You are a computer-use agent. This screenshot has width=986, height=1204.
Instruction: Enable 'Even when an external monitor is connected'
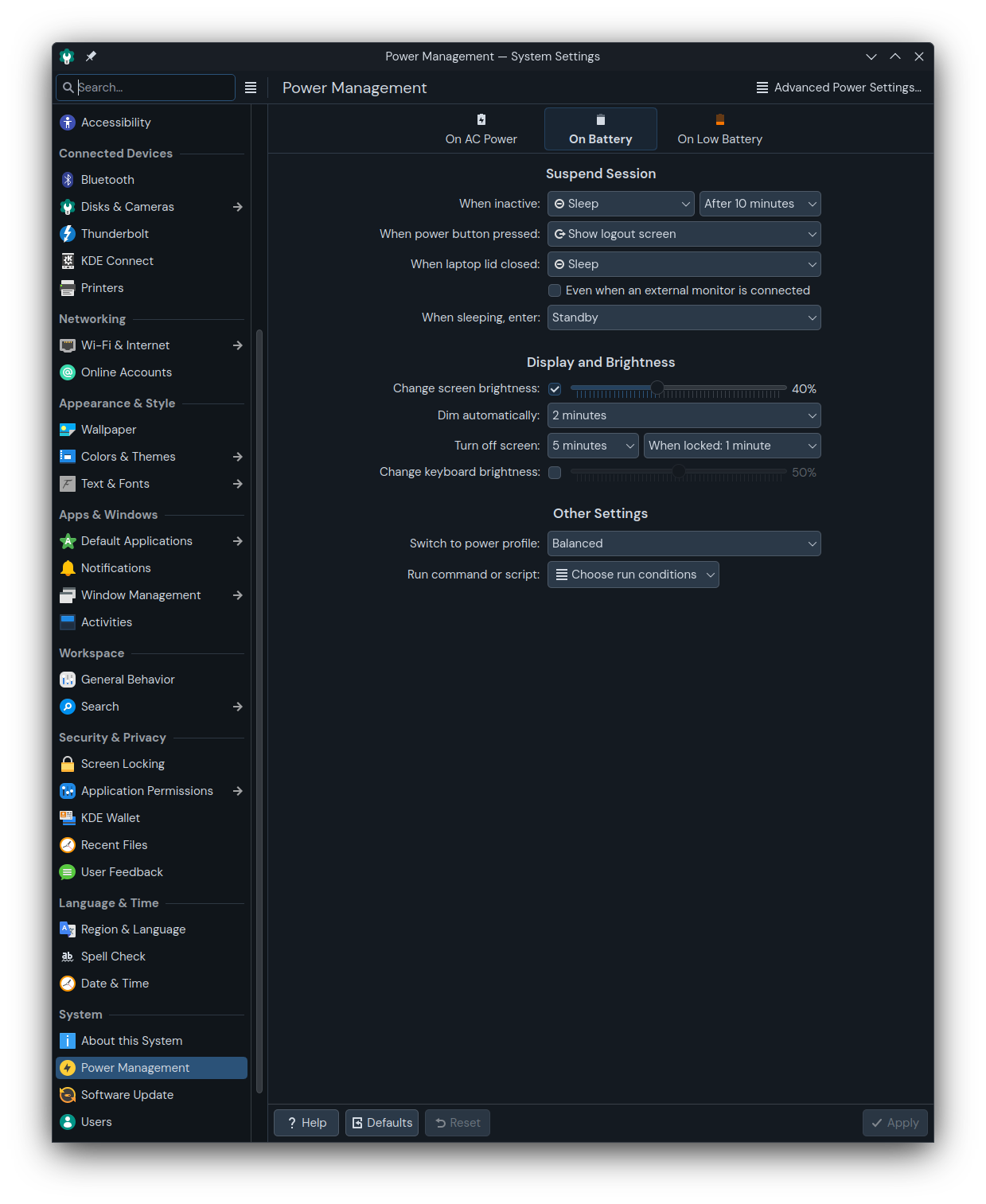point(555,290)
